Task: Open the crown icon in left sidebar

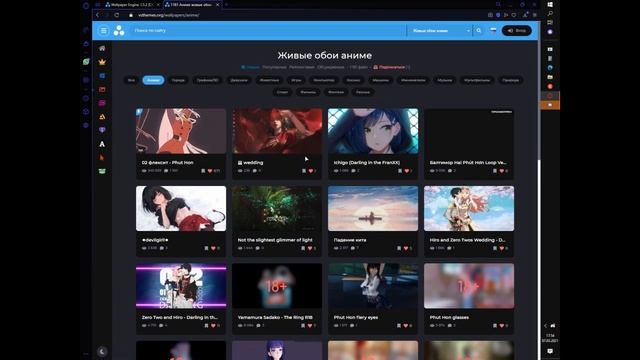Action: tap(102, 62)
